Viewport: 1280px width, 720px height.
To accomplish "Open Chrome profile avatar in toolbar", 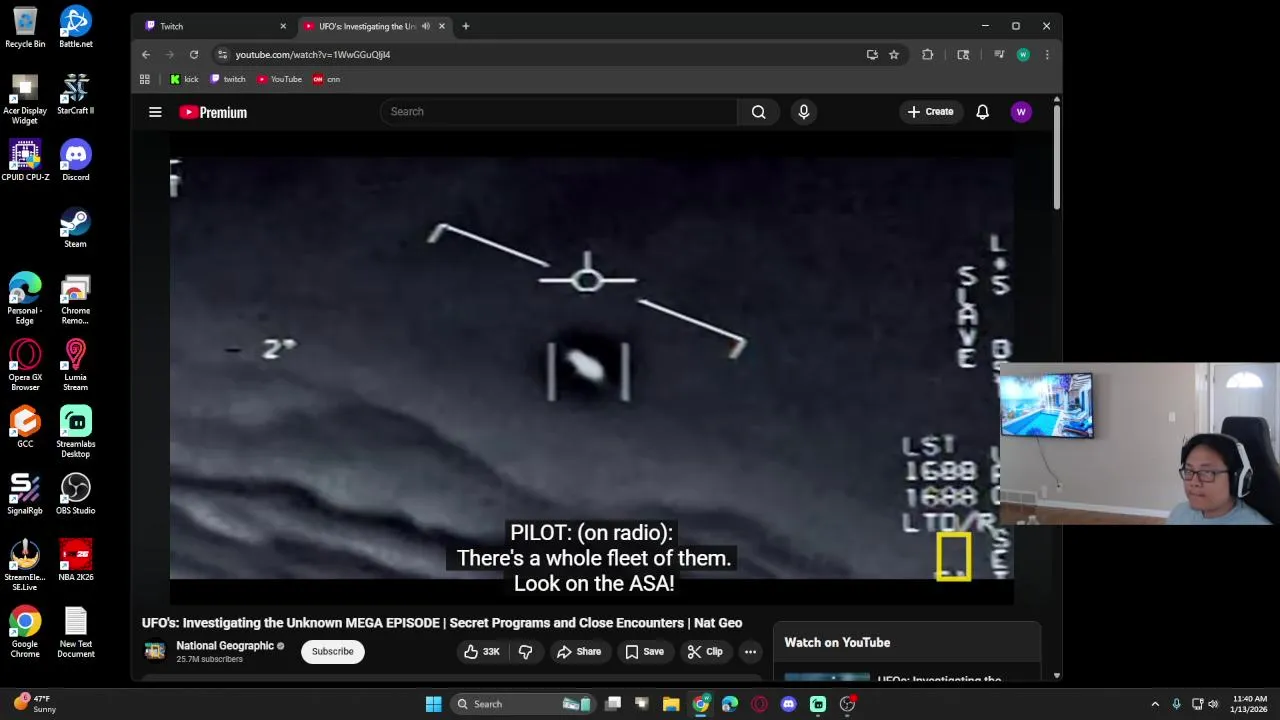I will click(1023, 54).
